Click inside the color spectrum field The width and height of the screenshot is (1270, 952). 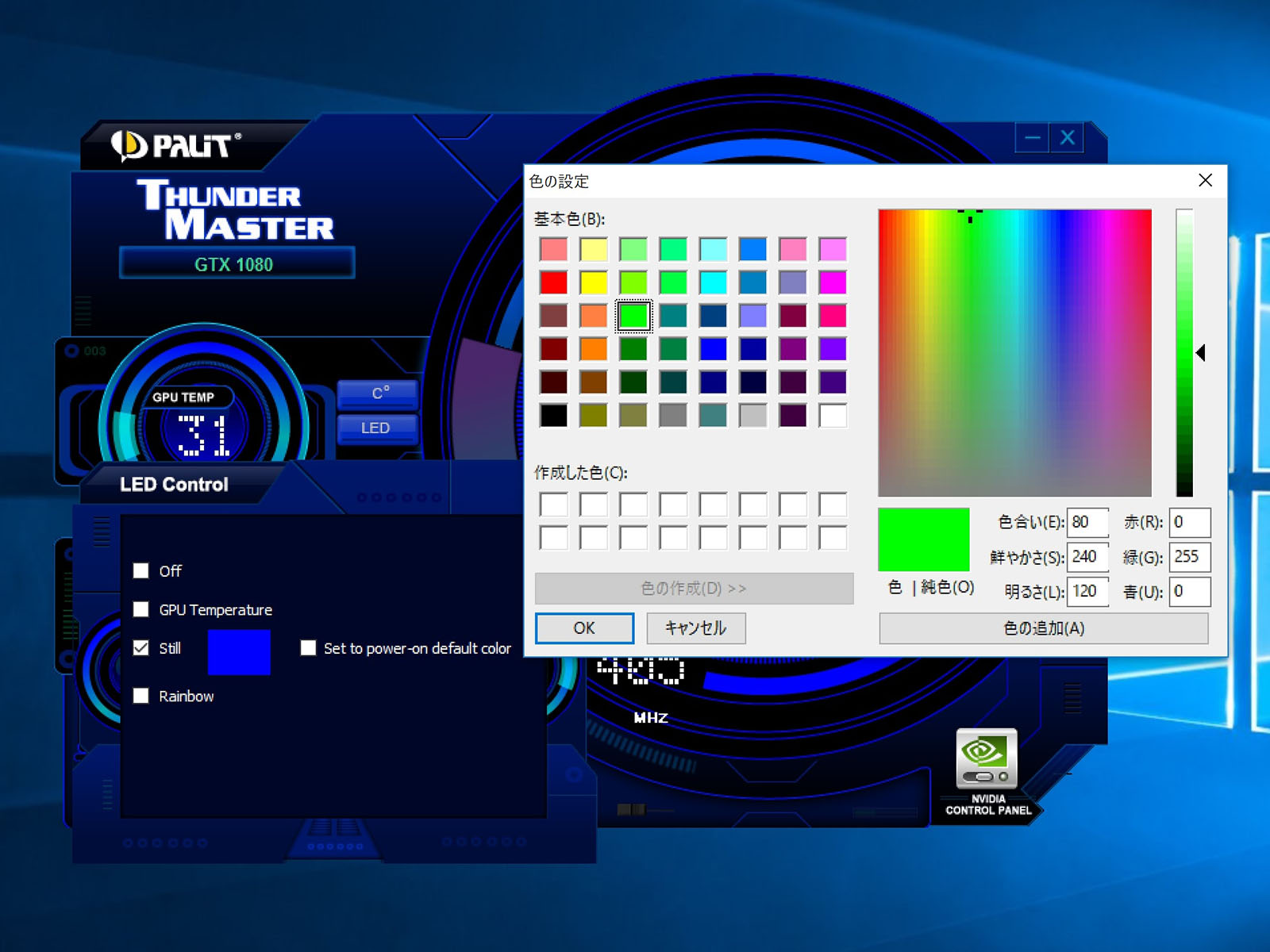tap(1014, 353)
